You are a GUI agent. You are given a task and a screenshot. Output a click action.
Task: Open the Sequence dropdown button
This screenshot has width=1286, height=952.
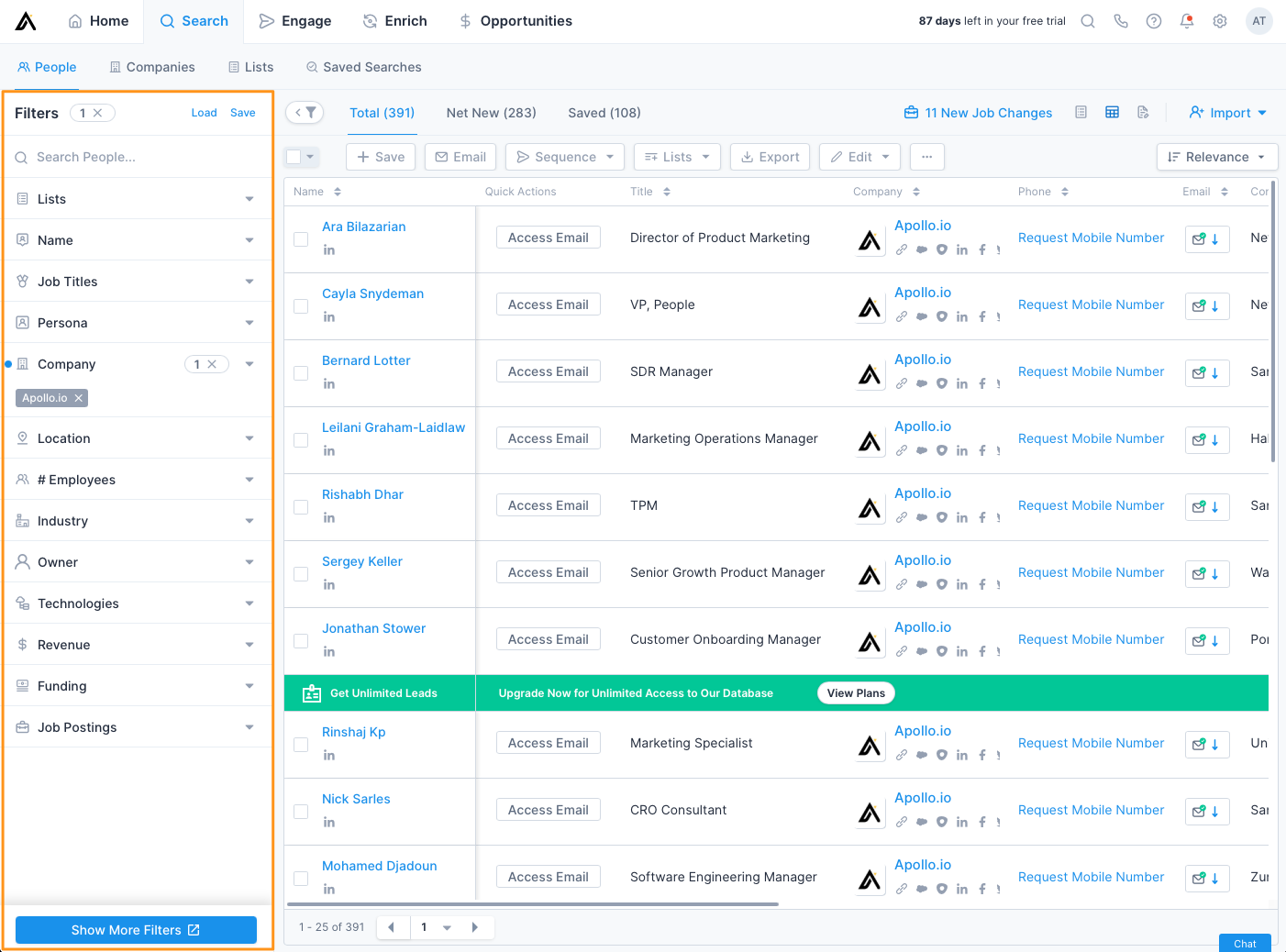pyautogui.click(x=565, y=157)
